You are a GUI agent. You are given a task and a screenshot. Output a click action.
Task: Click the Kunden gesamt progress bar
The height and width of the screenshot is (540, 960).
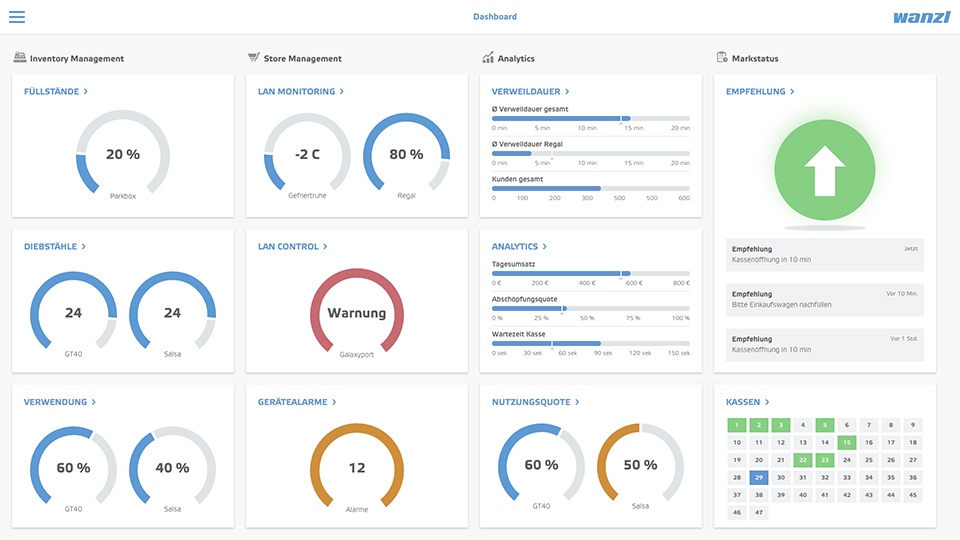click(x=590, y=188)
